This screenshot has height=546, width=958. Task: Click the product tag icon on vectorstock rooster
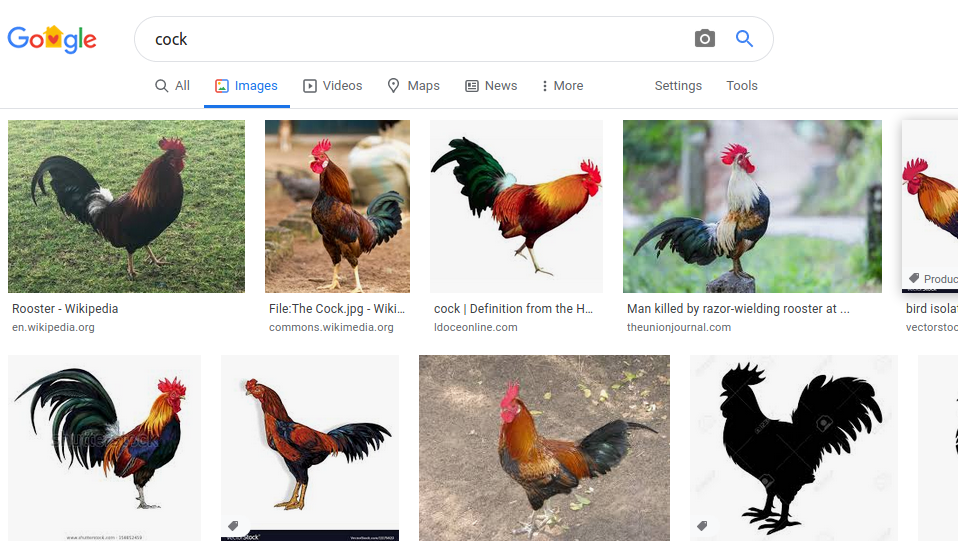click(x=914, y=279)
